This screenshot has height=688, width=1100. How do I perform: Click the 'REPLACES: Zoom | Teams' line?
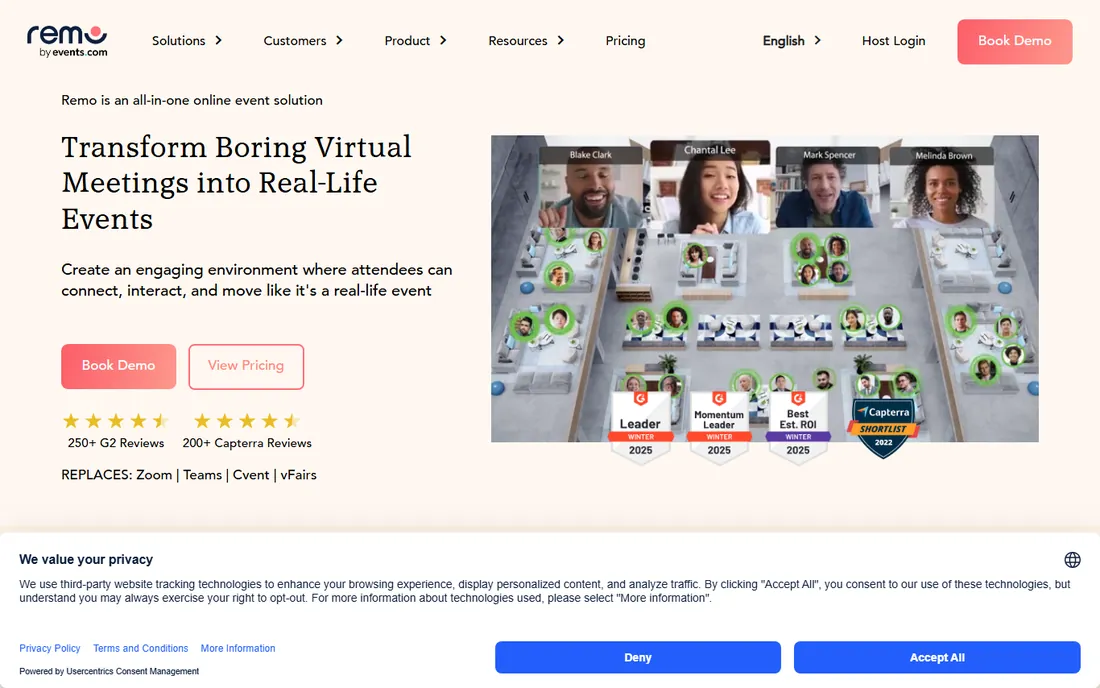[x=189, y=475]
